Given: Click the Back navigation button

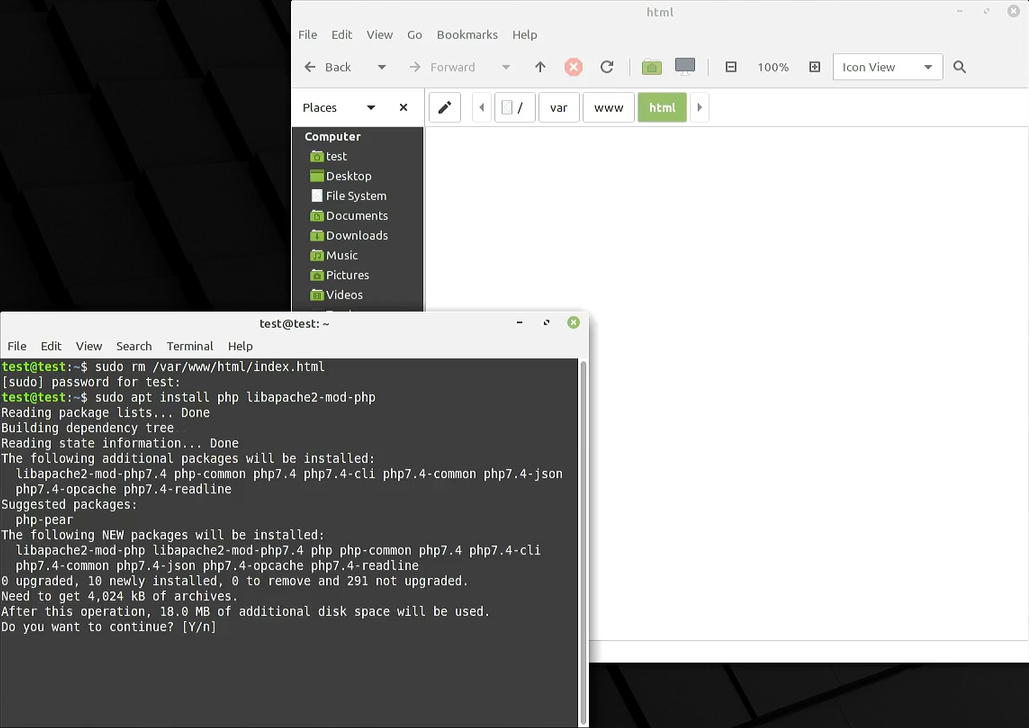Looking at the screenshot, I should [x=328, y=67].
